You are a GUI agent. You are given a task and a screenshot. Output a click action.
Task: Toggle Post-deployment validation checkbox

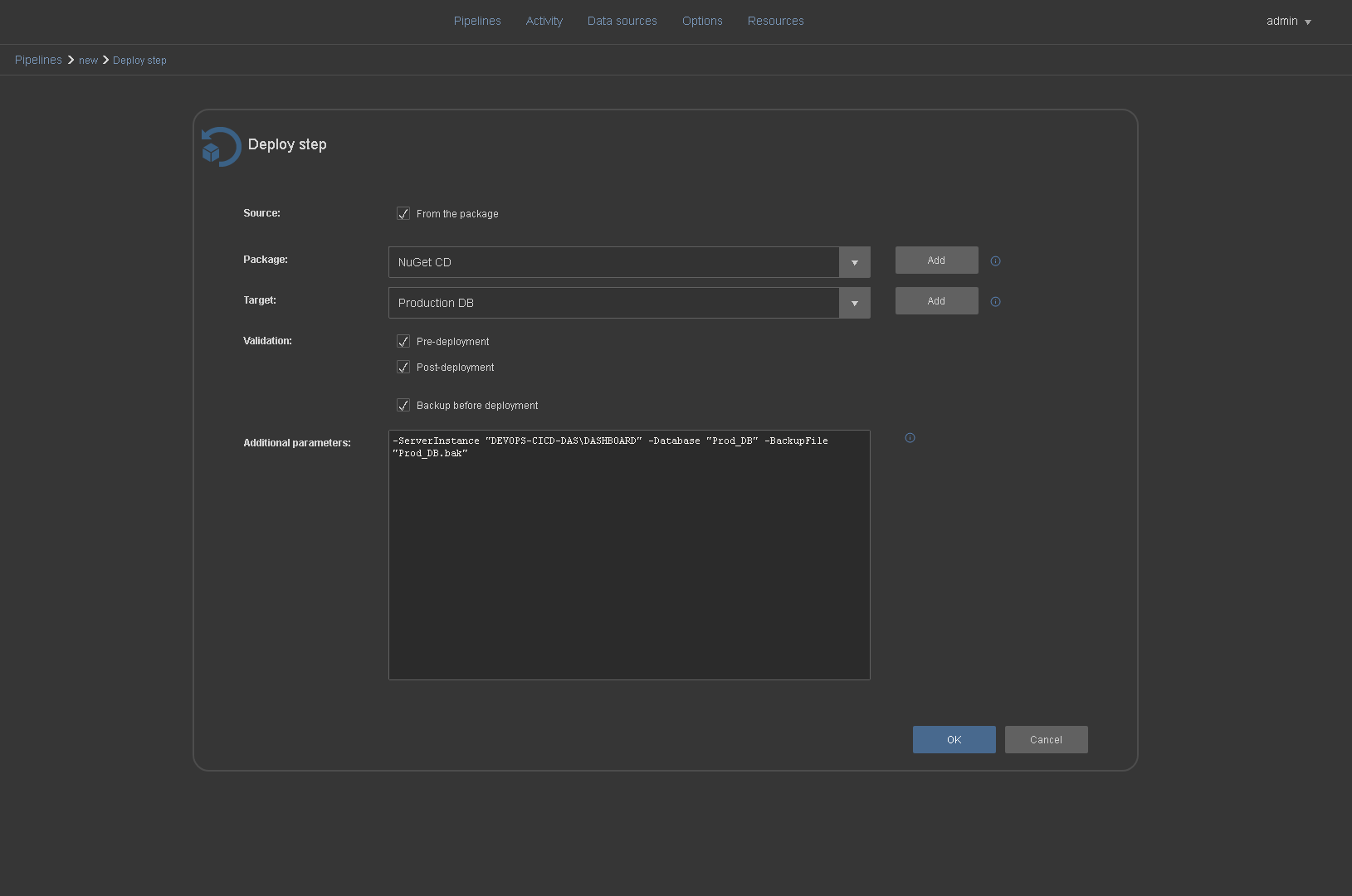(x=403, y=368)
